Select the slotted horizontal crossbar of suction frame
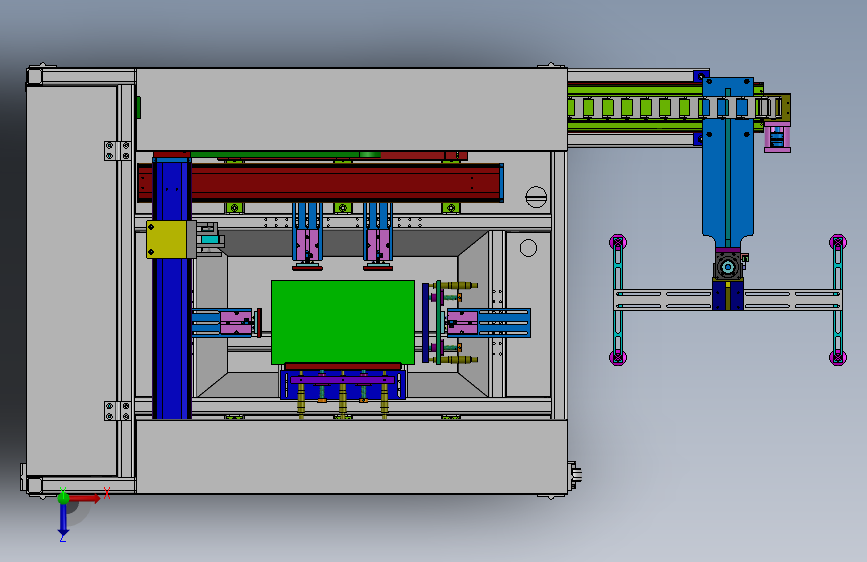Screen dimensions: 867x562 (728, 300)
